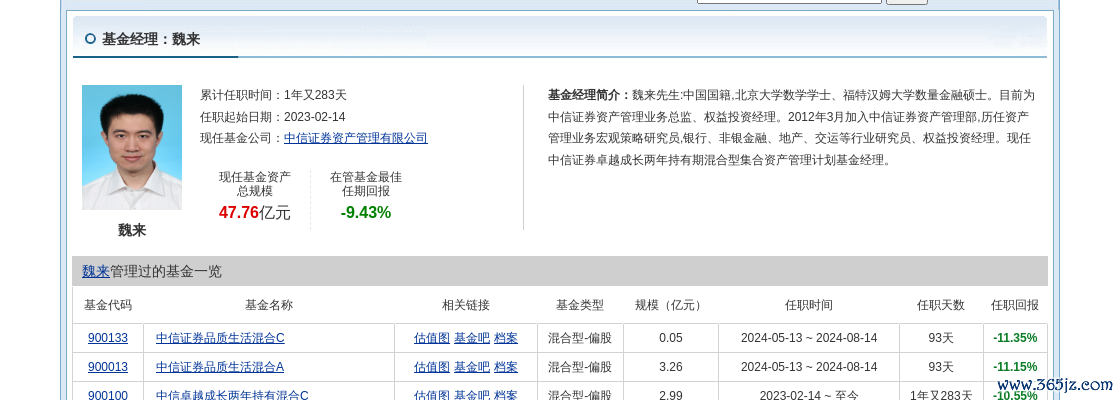1120x400 pixels.
Task: Click the 基金类型 column header
Action: point(580,305)
